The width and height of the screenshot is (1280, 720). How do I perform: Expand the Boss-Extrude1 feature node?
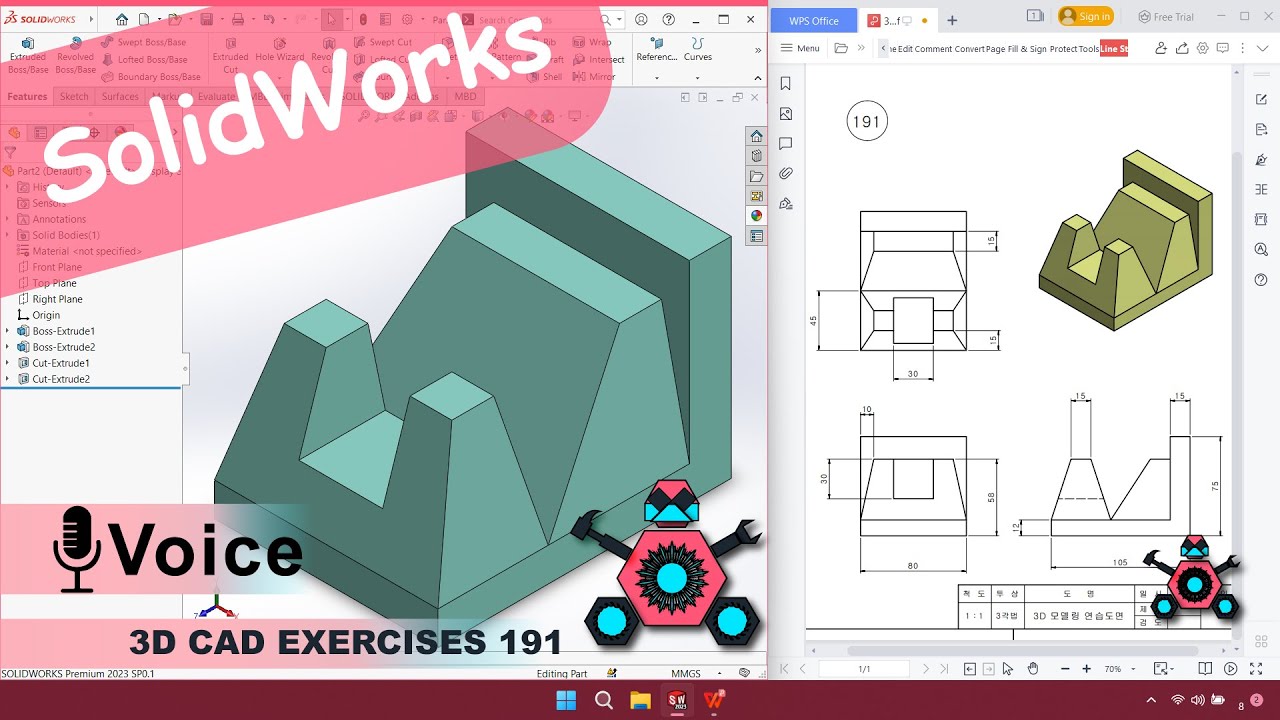click(7, 331)
